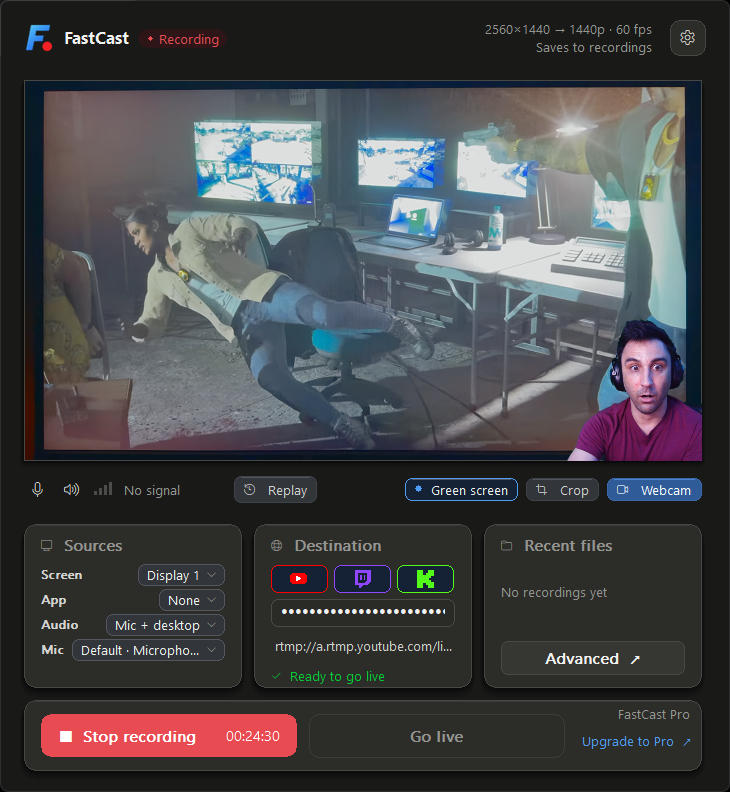Select the YouTube destination
The width and height of the screenshot is (730, 792).
299,578
